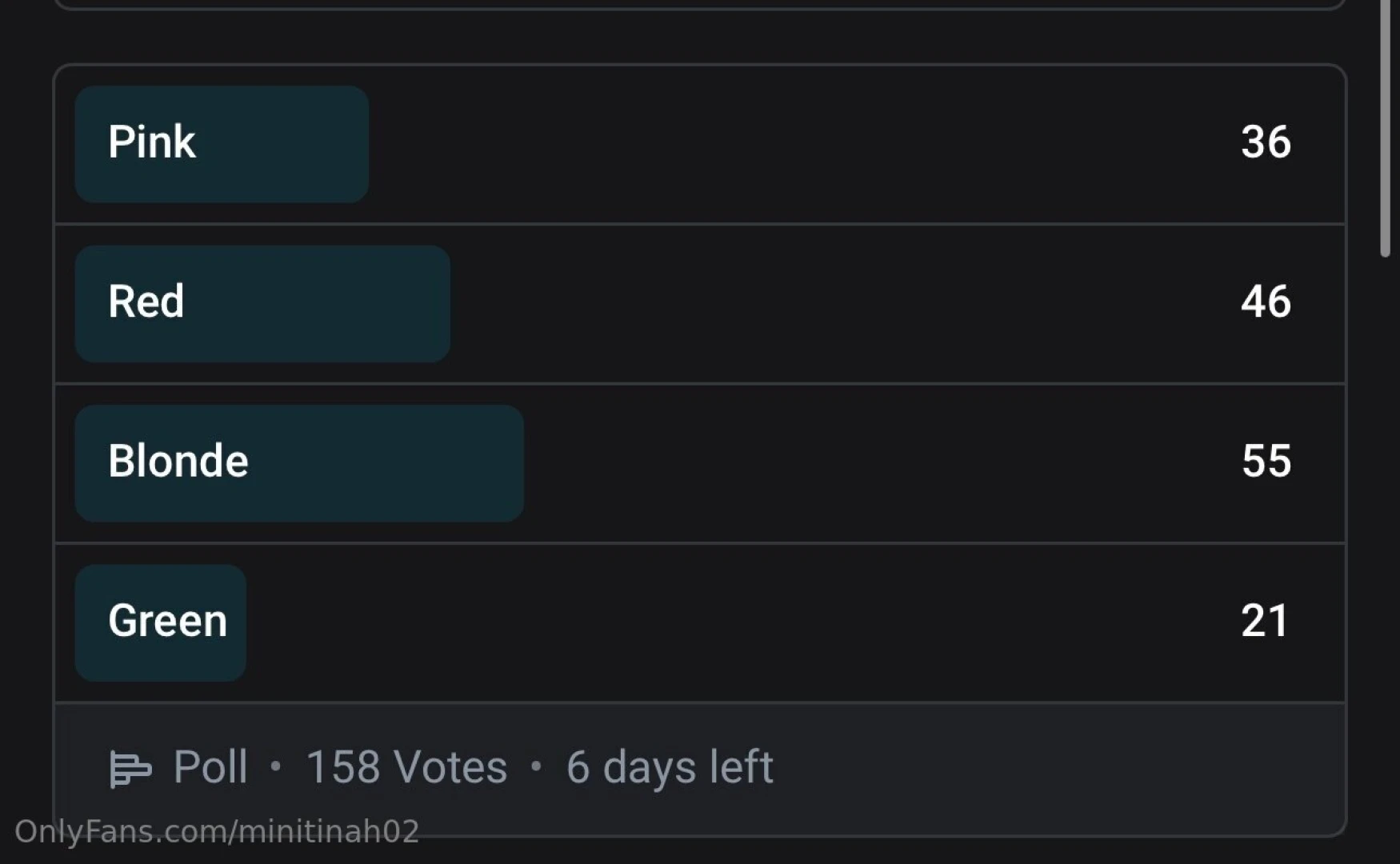
Task: Select the Green poll option bar
Action: (160, 622)
